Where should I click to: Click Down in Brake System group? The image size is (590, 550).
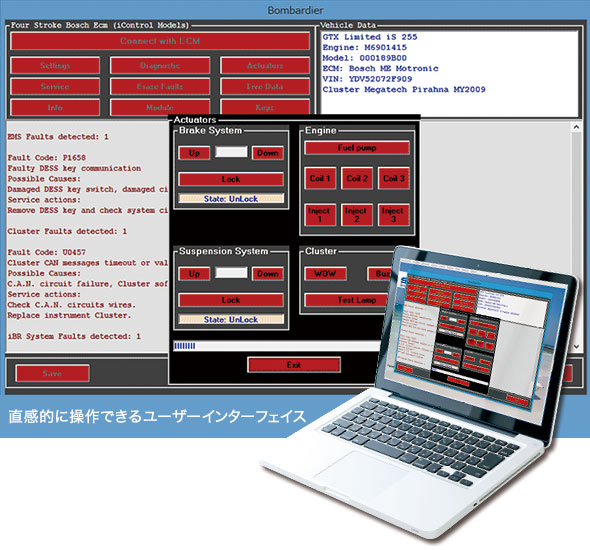[268, 153]
